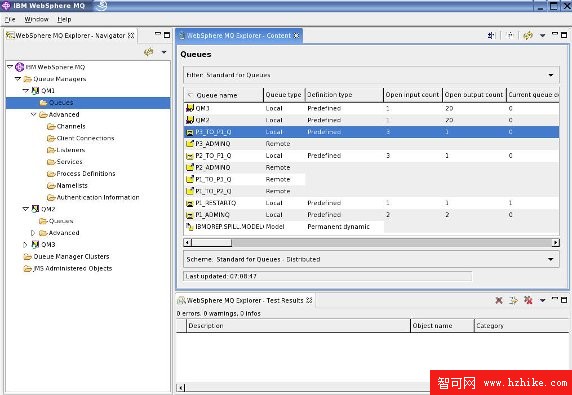Sort by Open output count column

pos(474,95)
